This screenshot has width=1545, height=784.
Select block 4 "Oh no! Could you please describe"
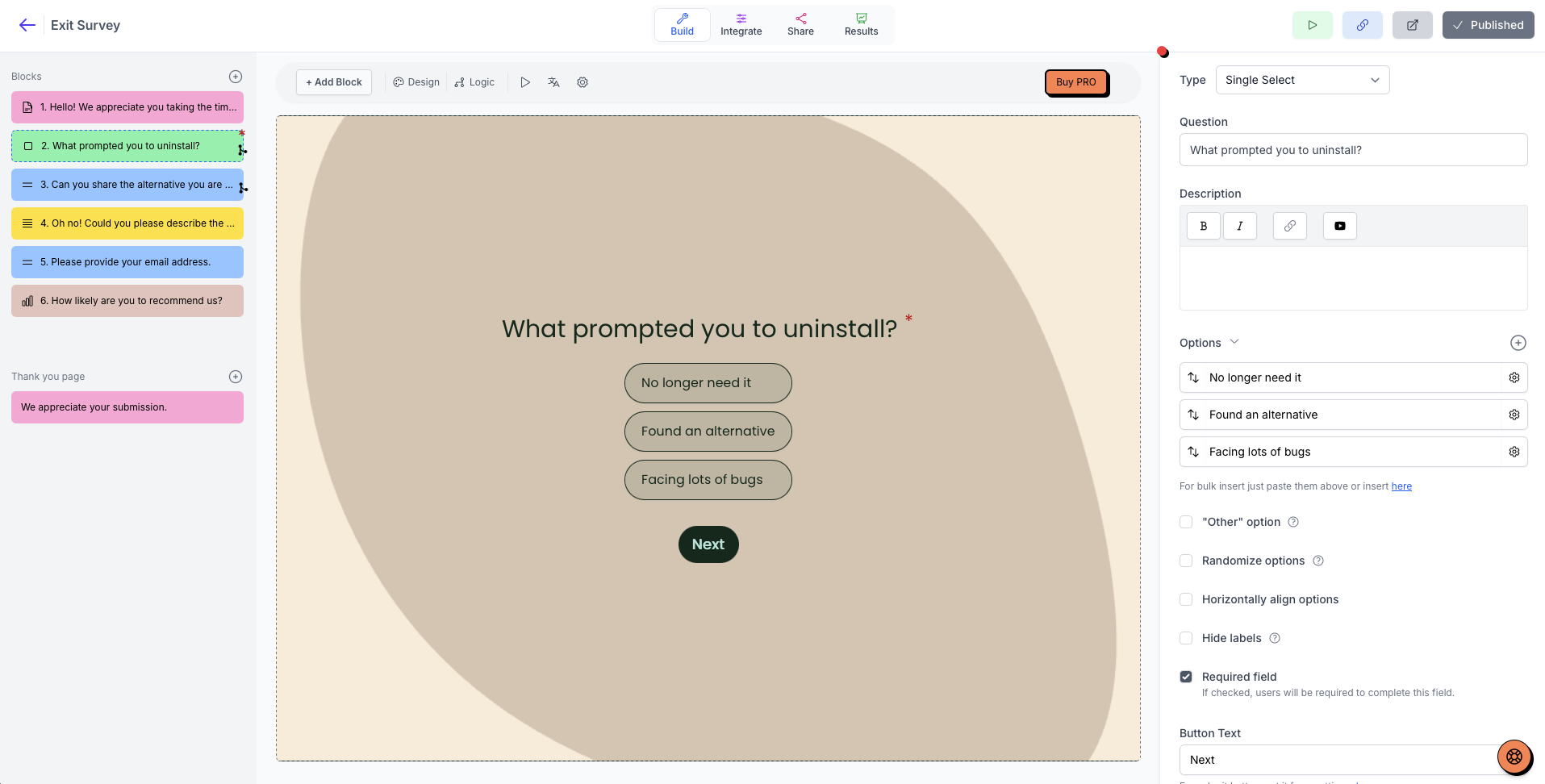point(127,223)
